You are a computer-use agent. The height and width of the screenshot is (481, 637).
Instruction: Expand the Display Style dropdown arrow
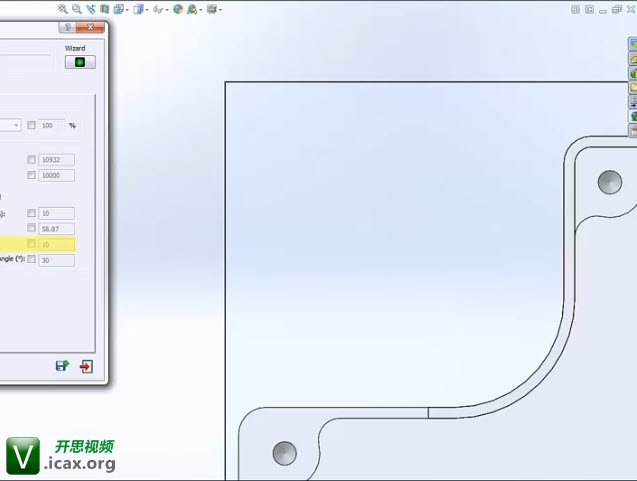pyautogui.click(x=147, y=9)
